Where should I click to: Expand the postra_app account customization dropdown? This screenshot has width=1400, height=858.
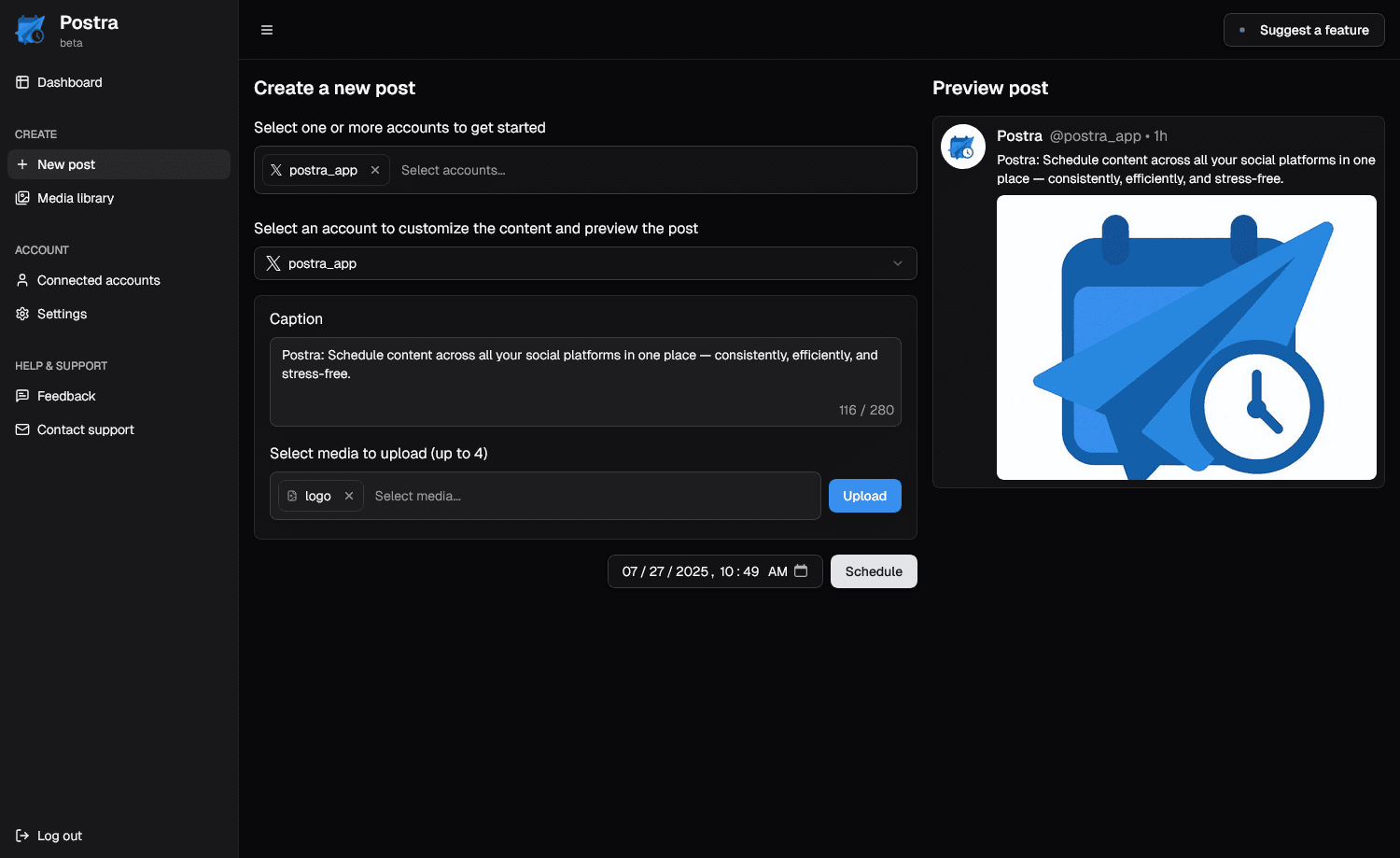(585, 263)
